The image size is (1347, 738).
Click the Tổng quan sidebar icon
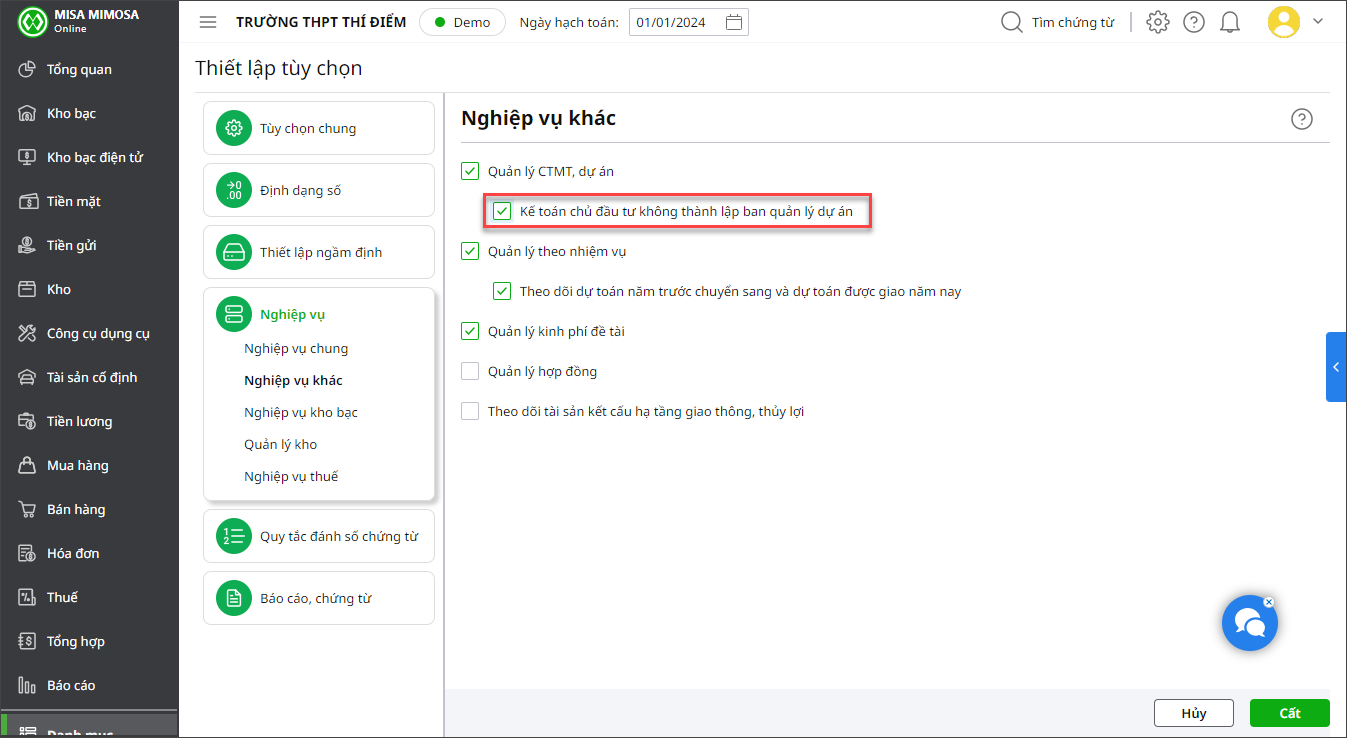click(28, 69)
